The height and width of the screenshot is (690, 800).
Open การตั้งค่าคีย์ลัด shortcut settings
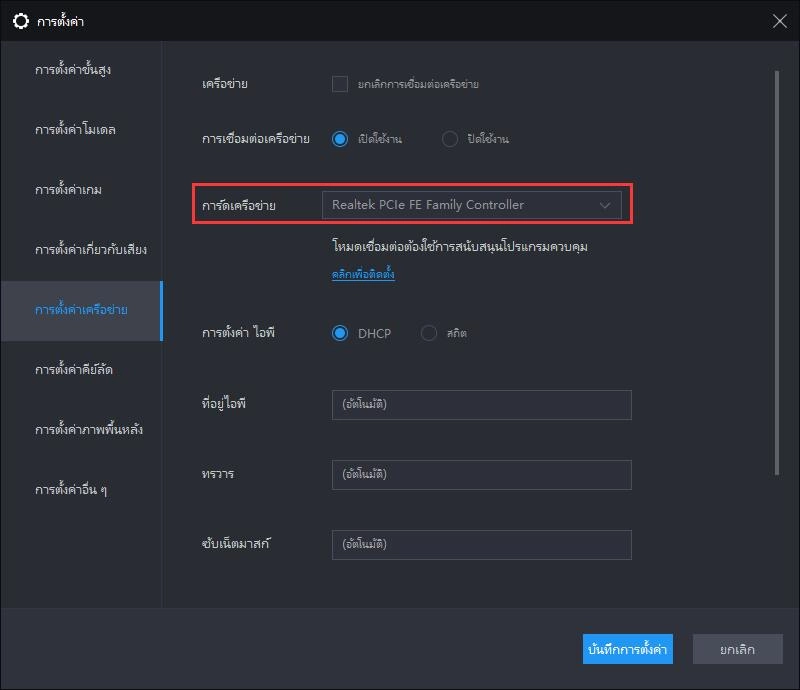click(64, 369)
